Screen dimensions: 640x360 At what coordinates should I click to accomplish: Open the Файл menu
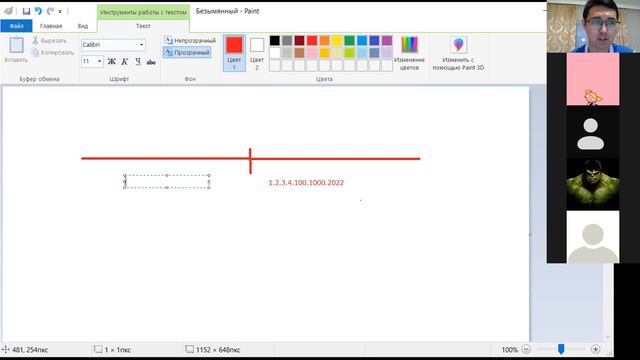point(16,26)
